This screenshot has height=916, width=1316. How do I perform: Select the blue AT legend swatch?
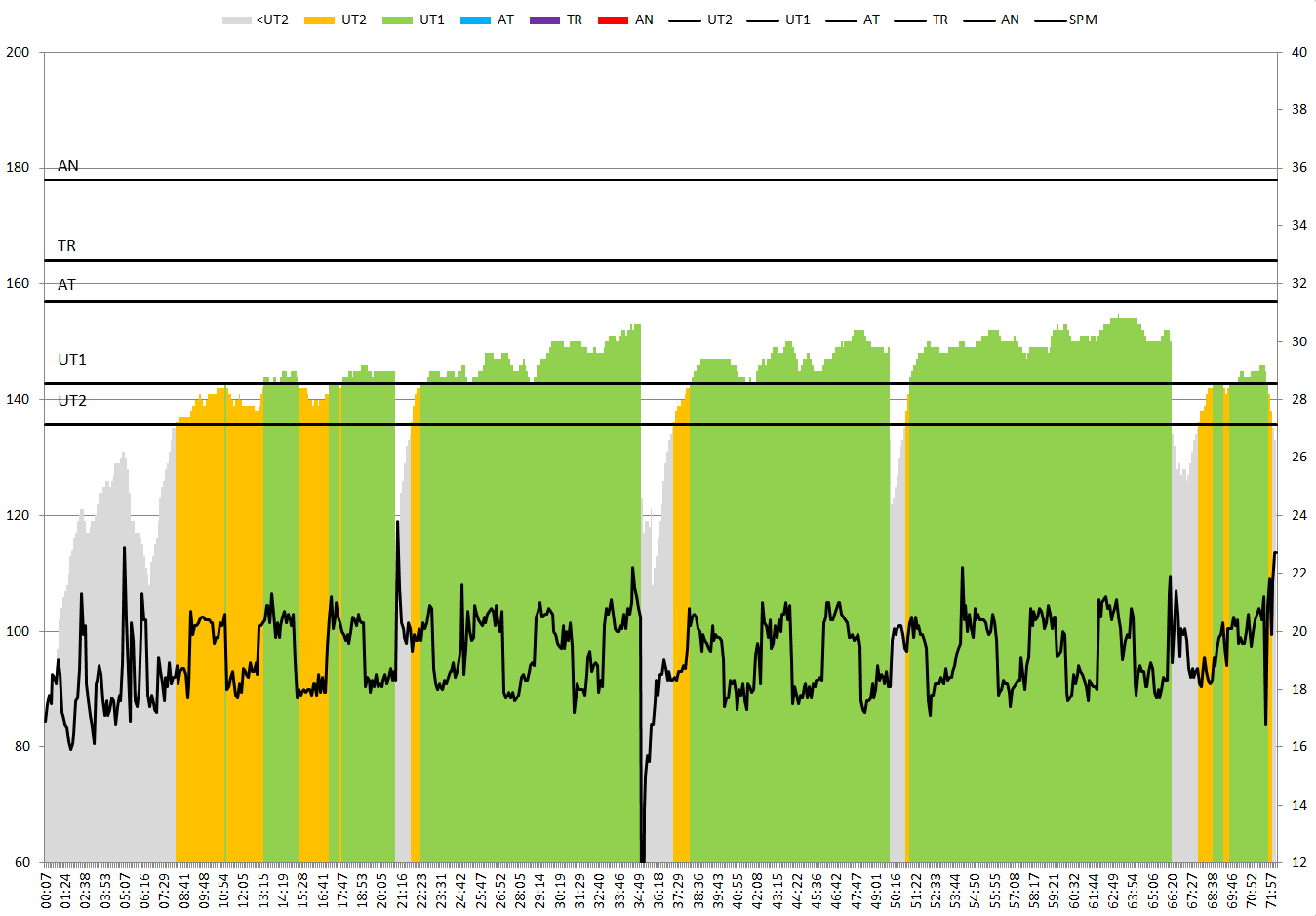[475, 20]
